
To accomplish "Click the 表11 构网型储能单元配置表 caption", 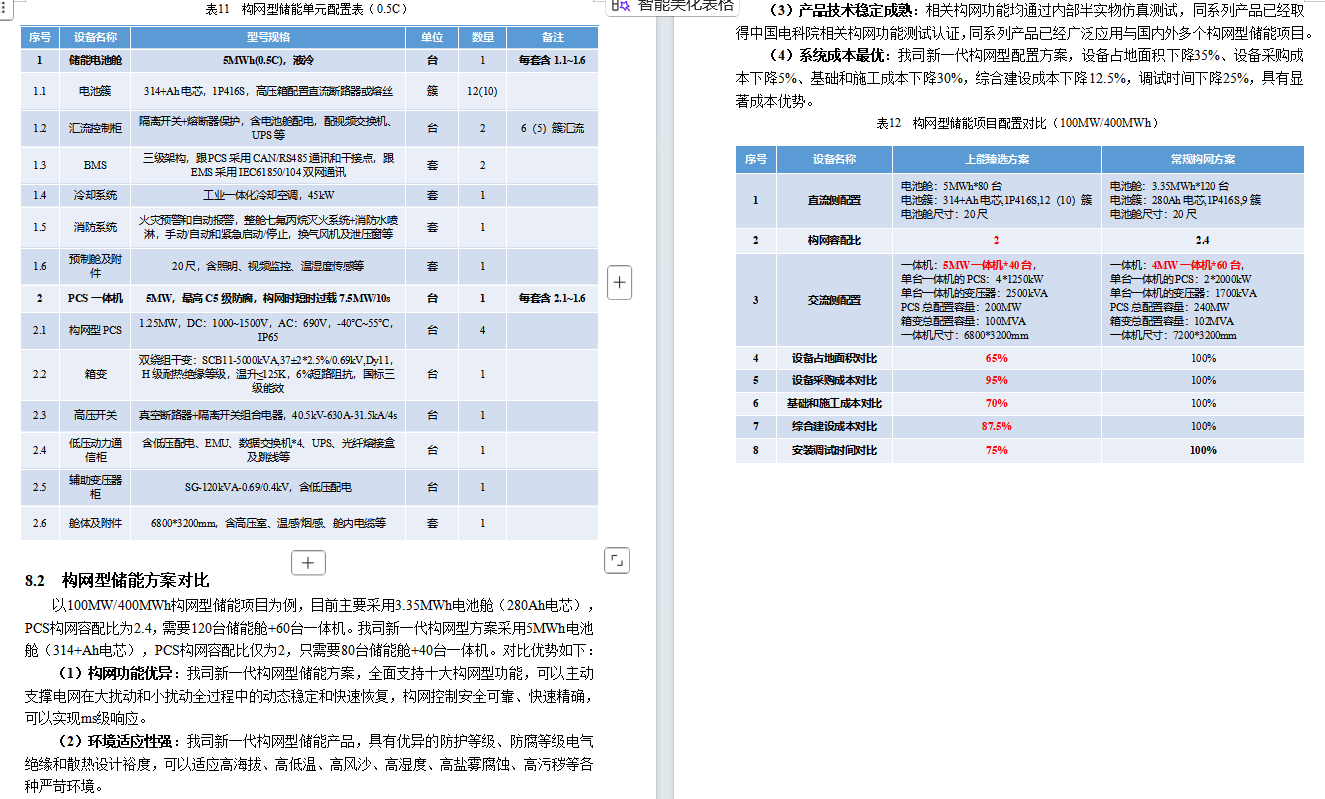I will coord(308,8).
